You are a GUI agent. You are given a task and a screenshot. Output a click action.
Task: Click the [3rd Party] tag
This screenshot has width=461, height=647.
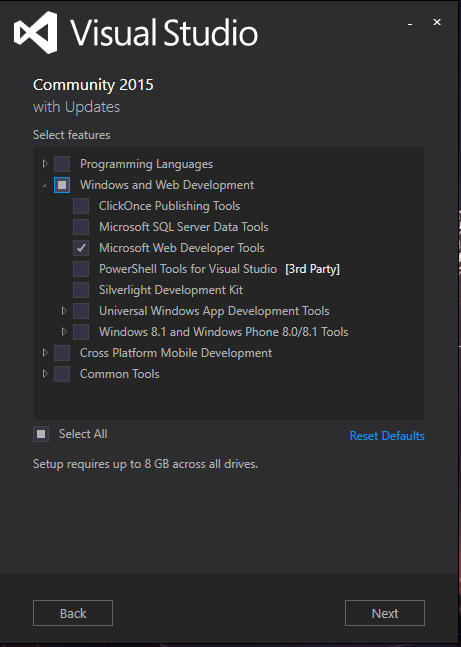coord(312,269)
